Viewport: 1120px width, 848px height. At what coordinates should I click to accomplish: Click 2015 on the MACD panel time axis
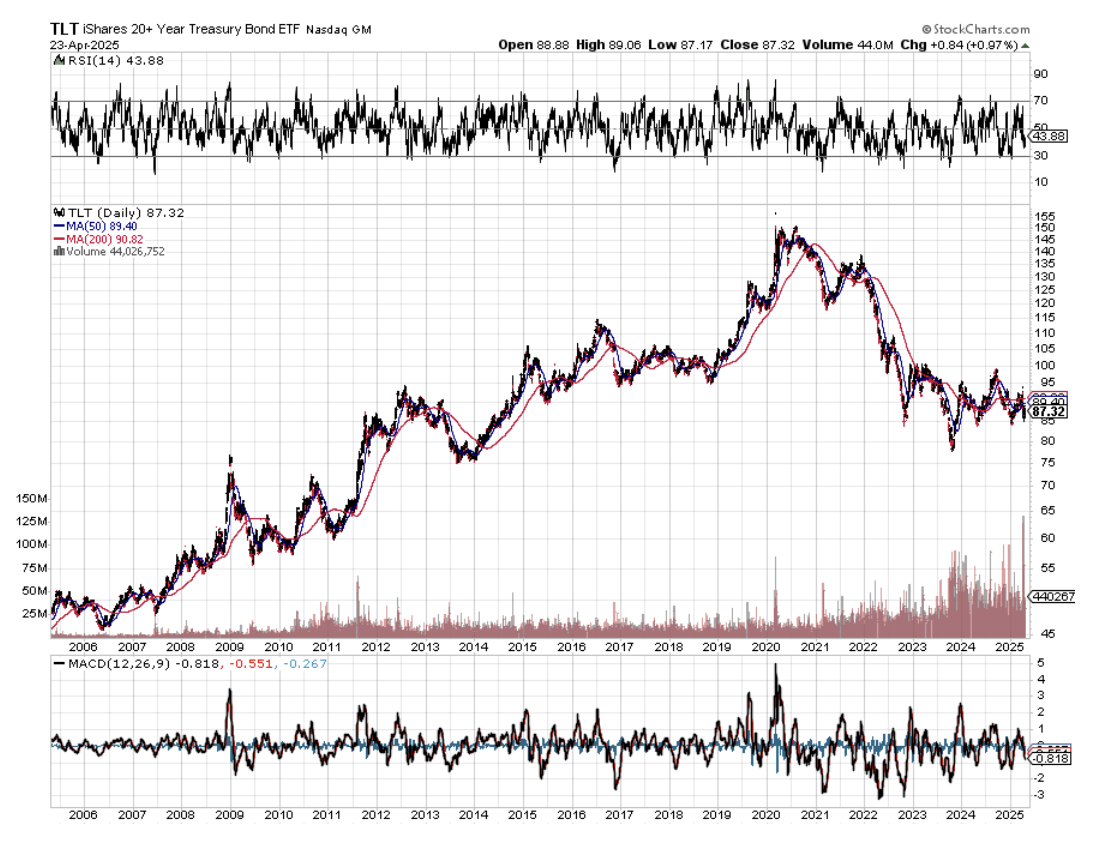point(522,815)
